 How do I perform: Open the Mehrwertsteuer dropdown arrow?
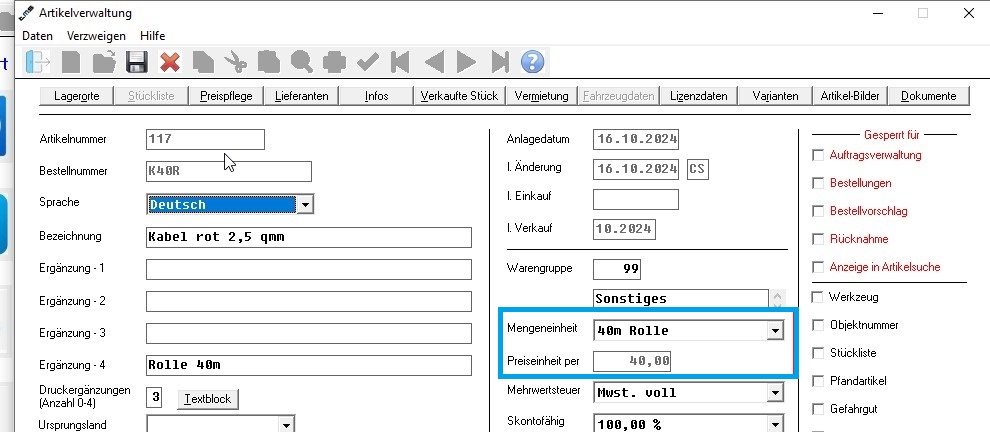(775, 393)
